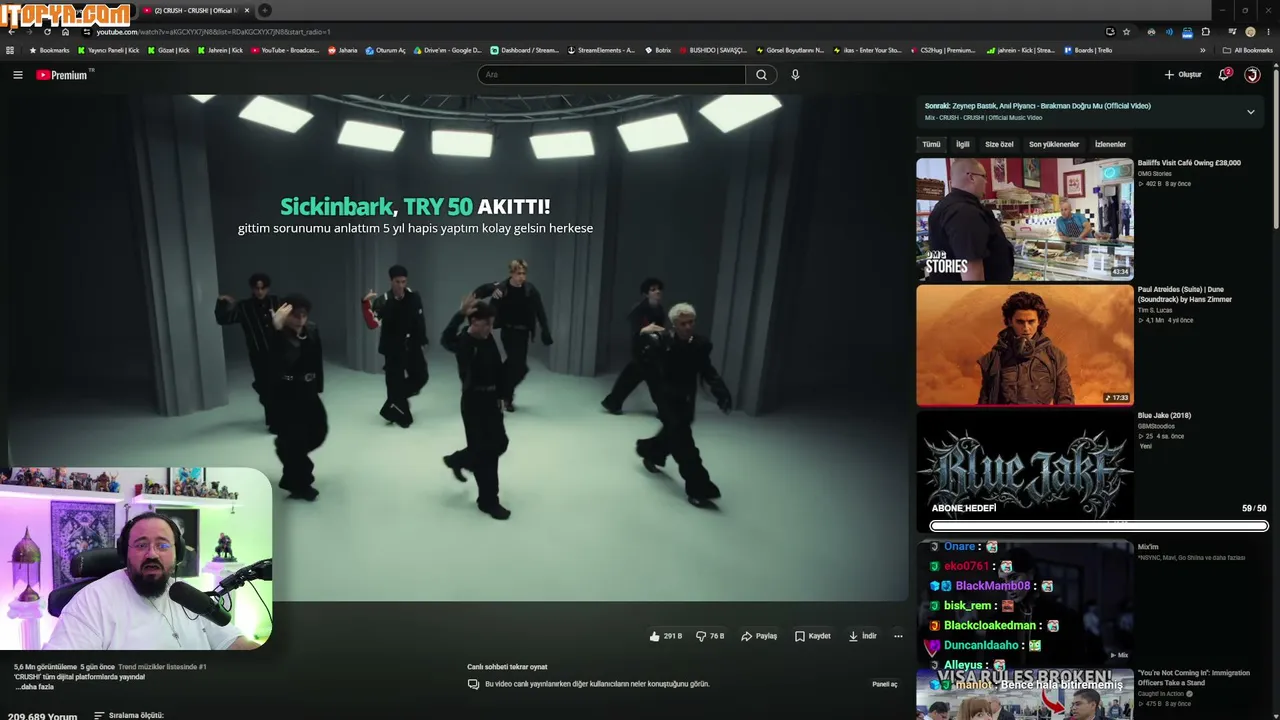Image resolution: width=1280 pixels, height=720 pixels.
Task: Bookmark this page with the star icon
Action: pyautogui.click(x=1127, y=32)
